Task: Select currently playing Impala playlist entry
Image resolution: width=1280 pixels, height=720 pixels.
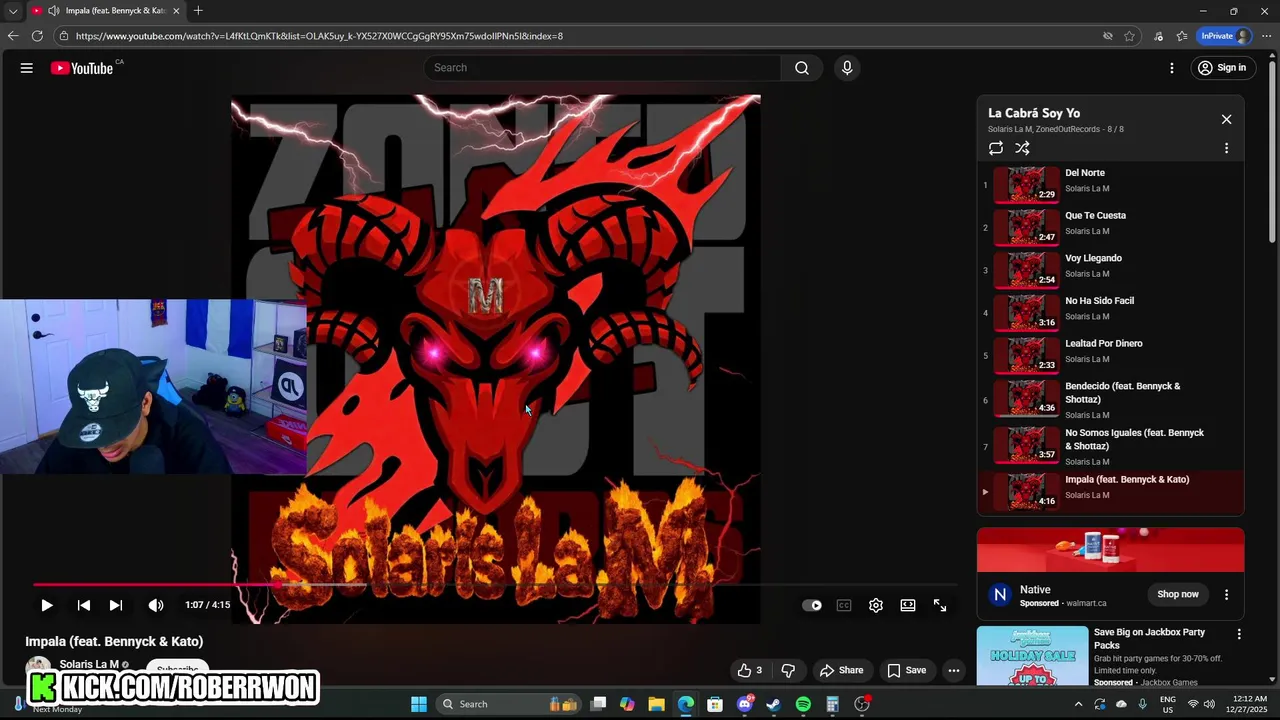Action: click(1110, 491)
